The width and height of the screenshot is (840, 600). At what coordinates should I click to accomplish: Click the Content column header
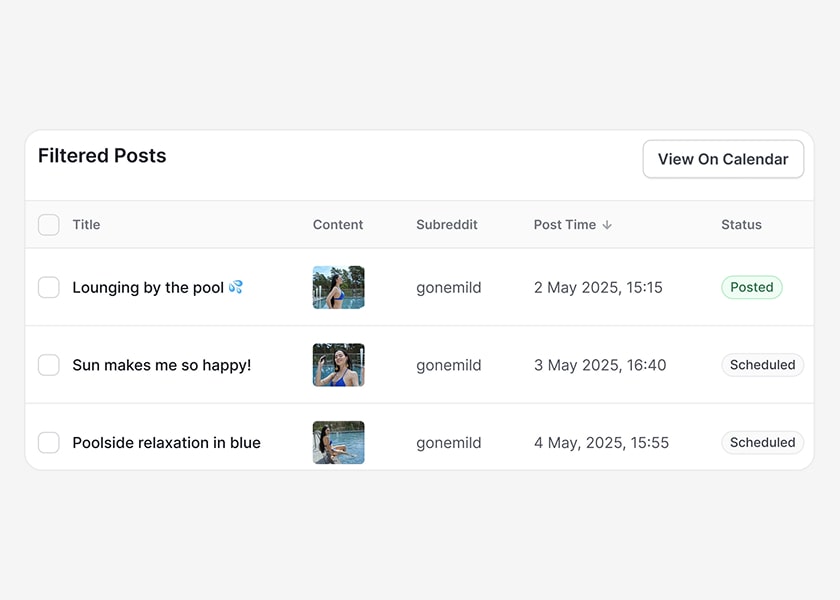click(338, 225)
